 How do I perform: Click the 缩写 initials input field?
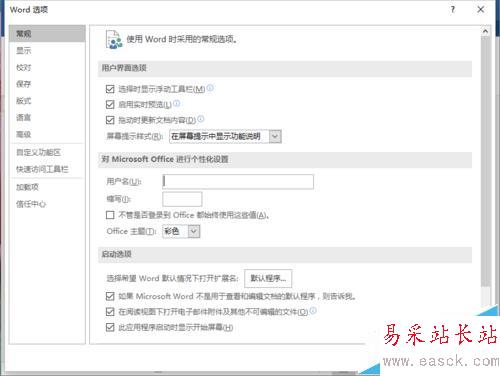(182, 199)
